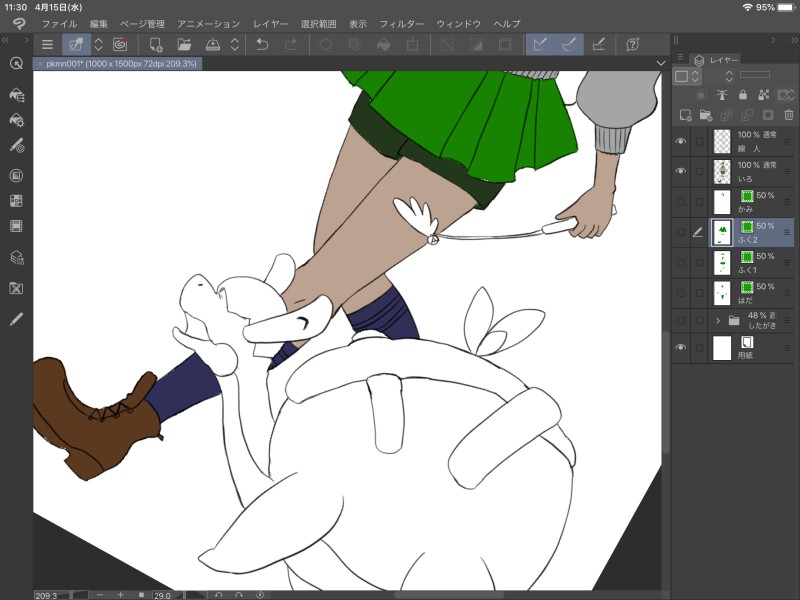The width and height of the screenshot is (800, 600).
Task: Open the Brush Size palette icon
Action: [x=16, y=146]
